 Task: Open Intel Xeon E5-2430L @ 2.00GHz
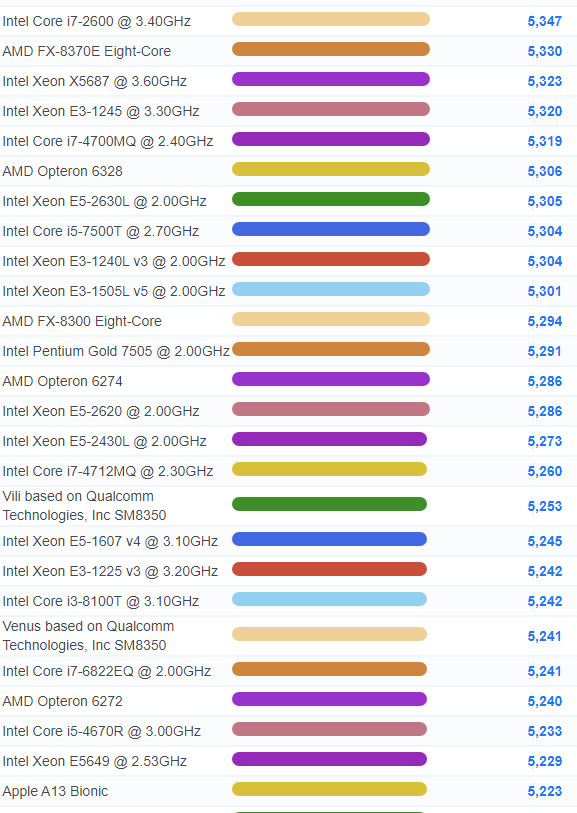[104, 442]
